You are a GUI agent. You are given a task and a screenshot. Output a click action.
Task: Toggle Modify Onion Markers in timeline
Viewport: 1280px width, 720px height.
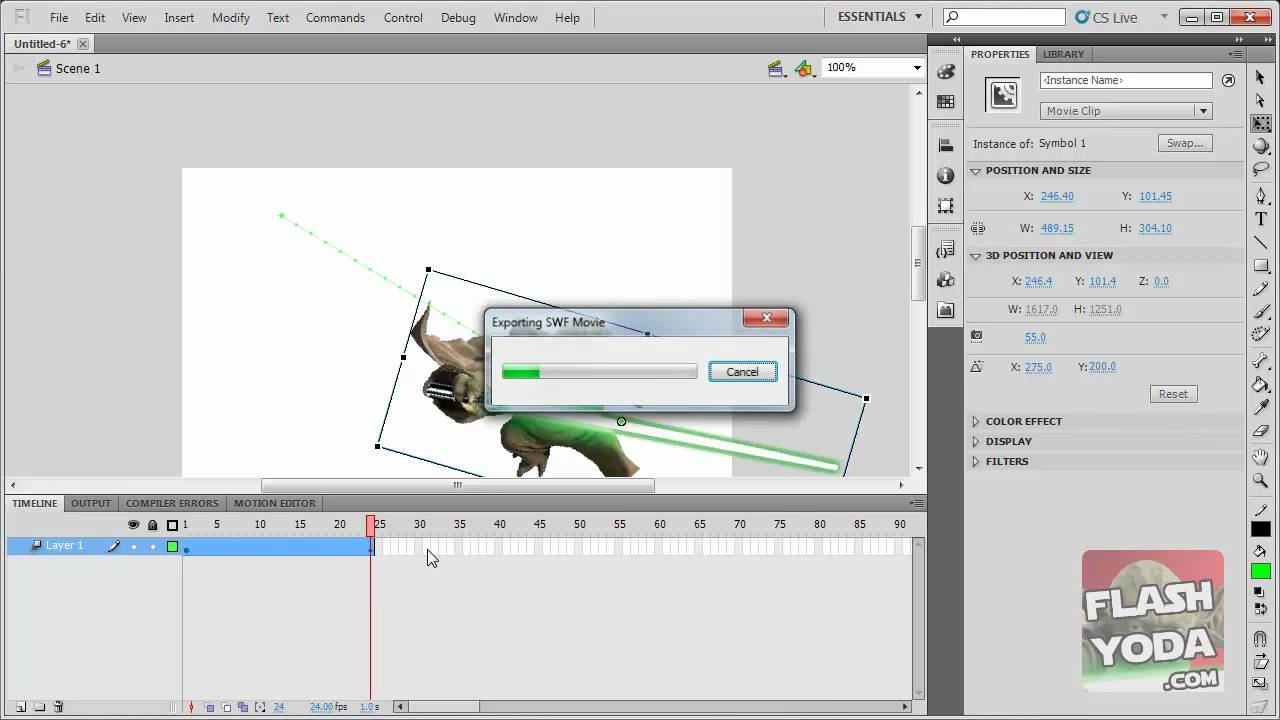click(260, 707)
